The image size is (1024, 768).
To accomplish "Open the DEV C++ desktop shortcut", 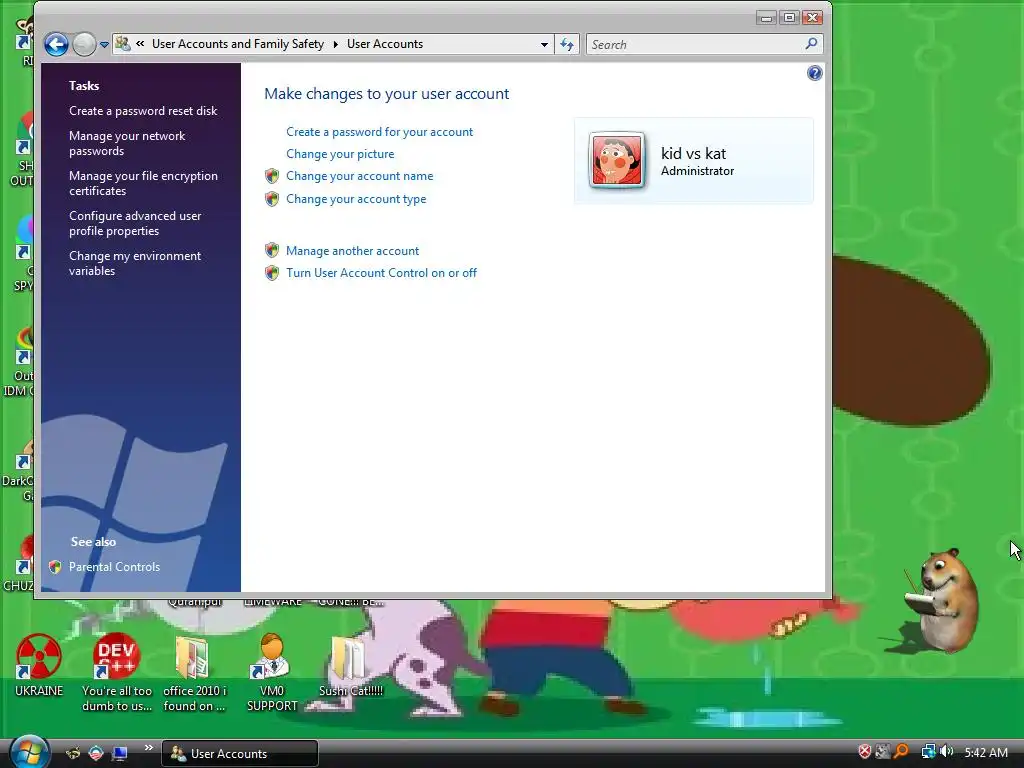I will (x=116, y=673).
